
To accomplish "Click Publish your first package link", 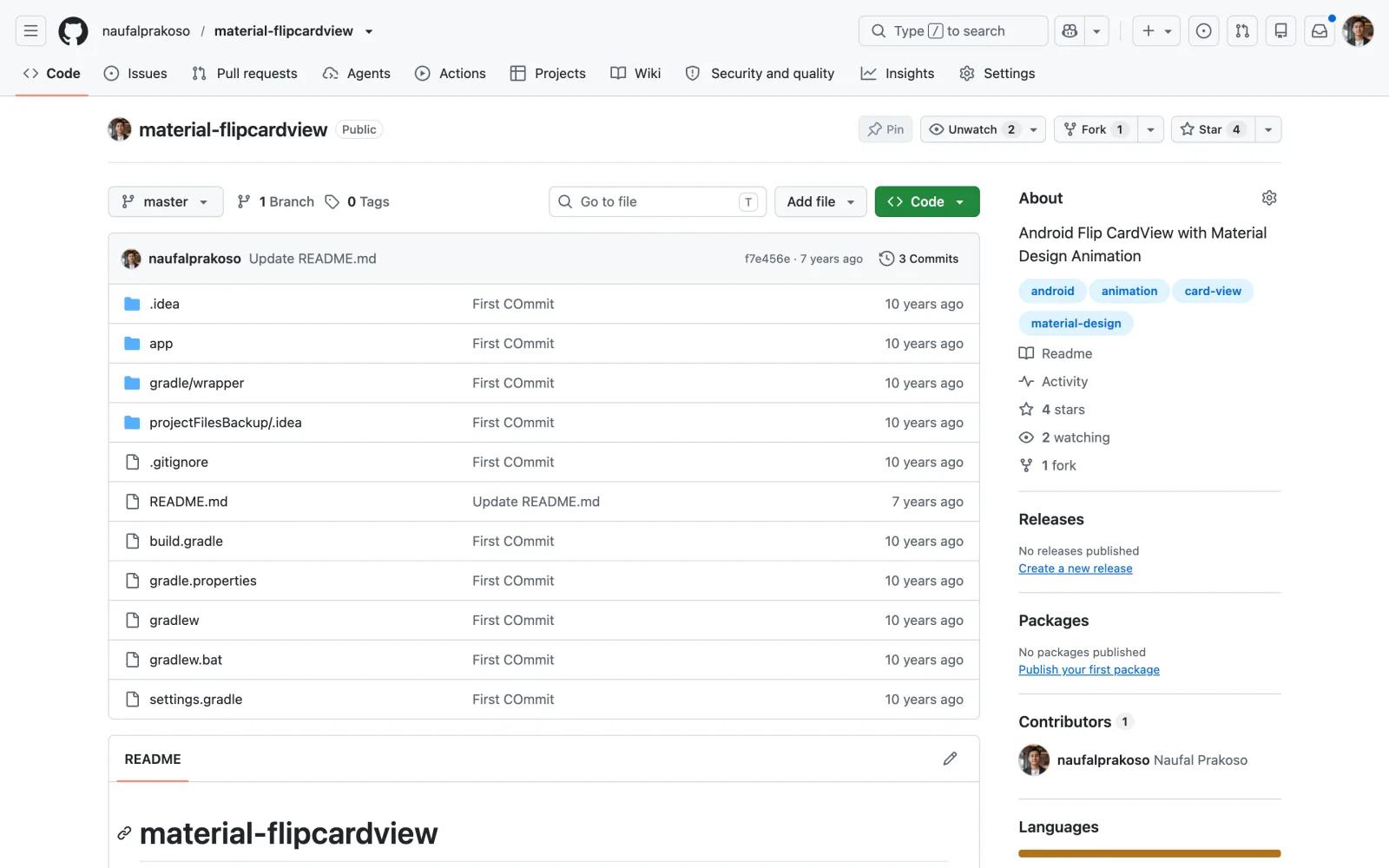I will point(1089,670).
